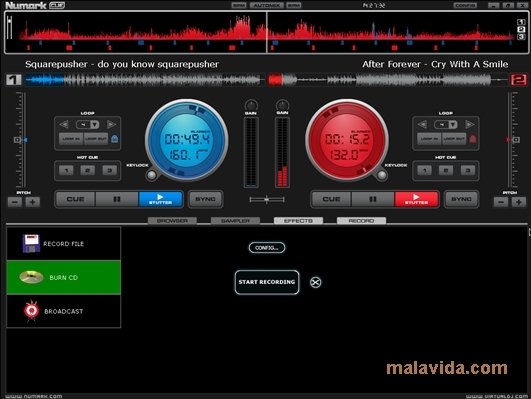Toggle the left deck Keylock knob
The width and height of the screenshot is (531, 399).
click(x=151, y=175)
